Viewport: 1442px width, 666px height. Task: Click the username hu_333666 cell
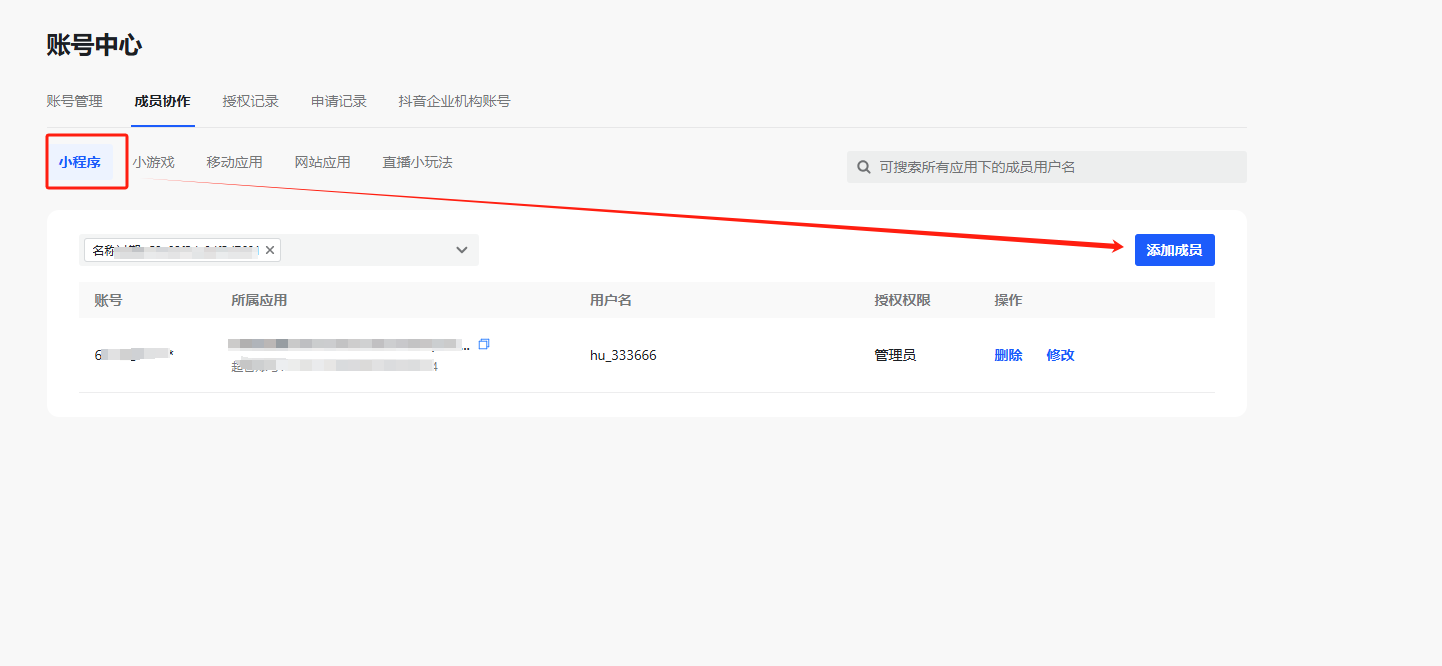click(x=623, y=355)
